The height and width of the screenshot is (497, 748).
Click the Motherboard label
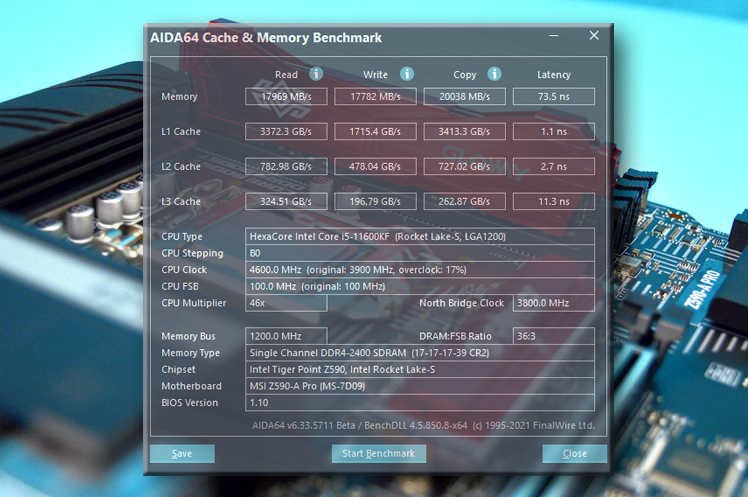191,386
